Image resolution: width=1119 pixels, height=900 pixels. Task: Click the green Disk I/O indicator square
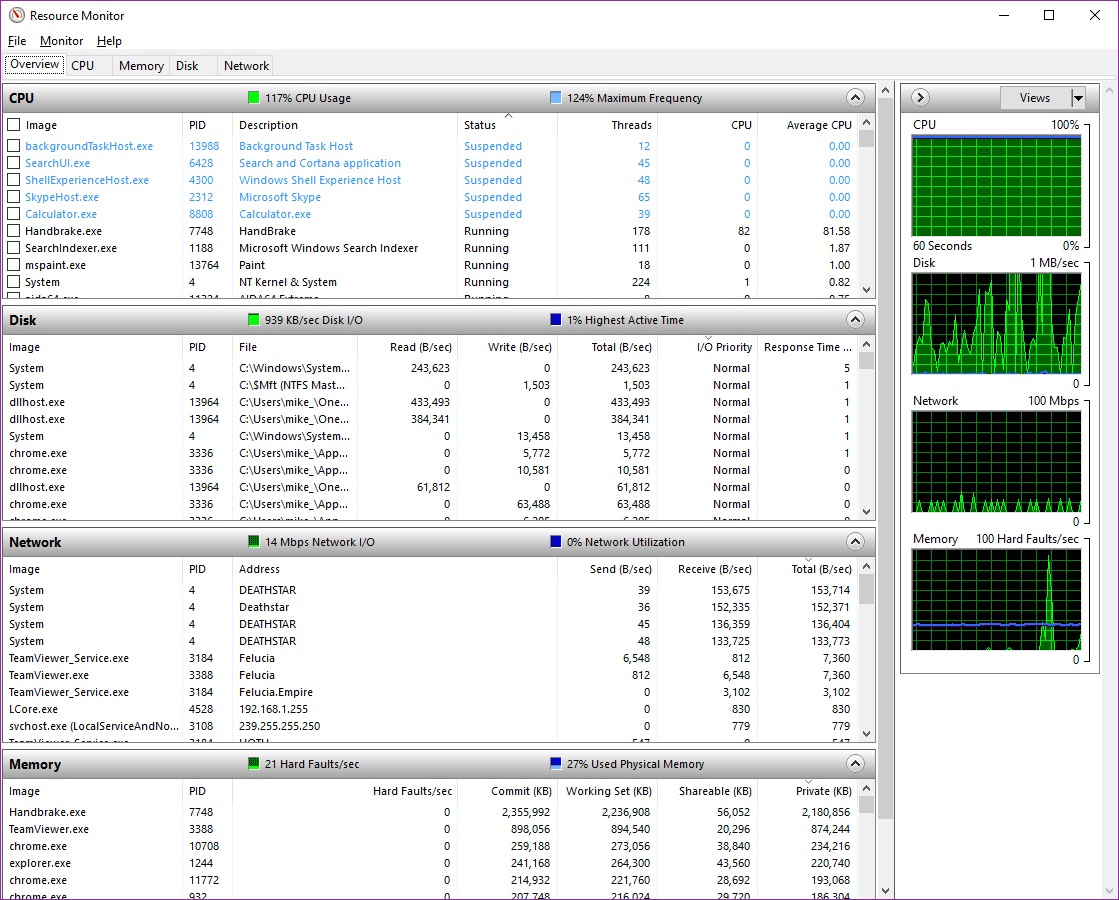pos(254,320)
